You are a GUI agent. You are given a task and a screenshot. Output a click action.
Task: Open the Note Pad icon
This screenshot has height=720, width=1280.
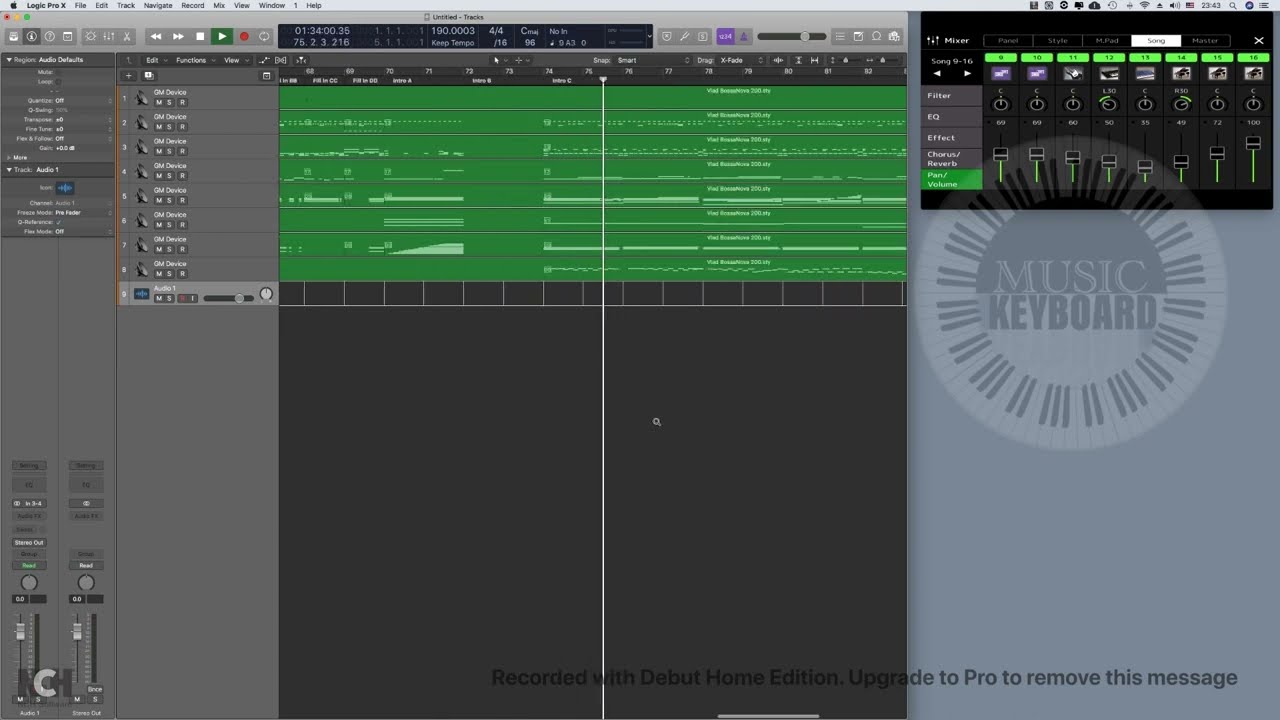point(858,37)
